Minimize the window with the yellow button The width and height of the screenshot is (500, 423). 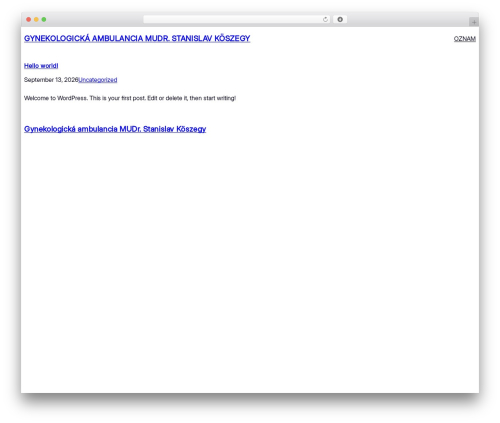(x=36, y=19)
